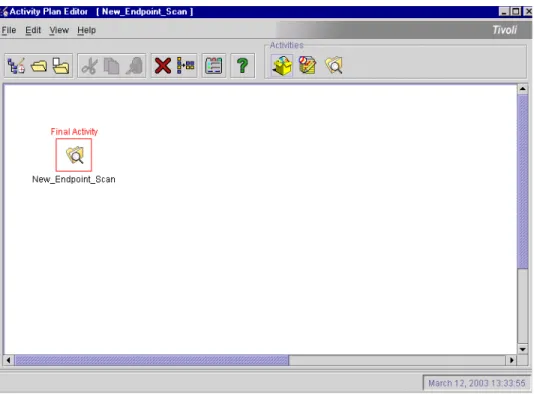Maximize the Activity Plan Editor window

coord(516,12)
